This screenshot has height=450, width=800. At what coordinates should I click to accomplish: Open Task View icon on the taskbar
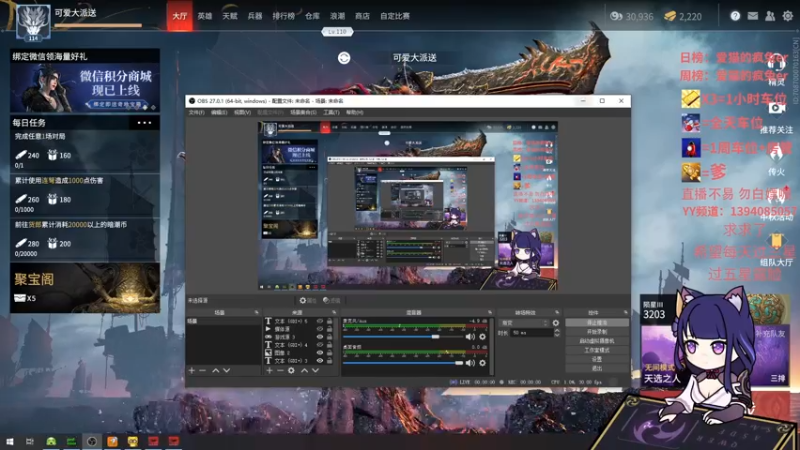pyautogui.click(x=30, y=441)
